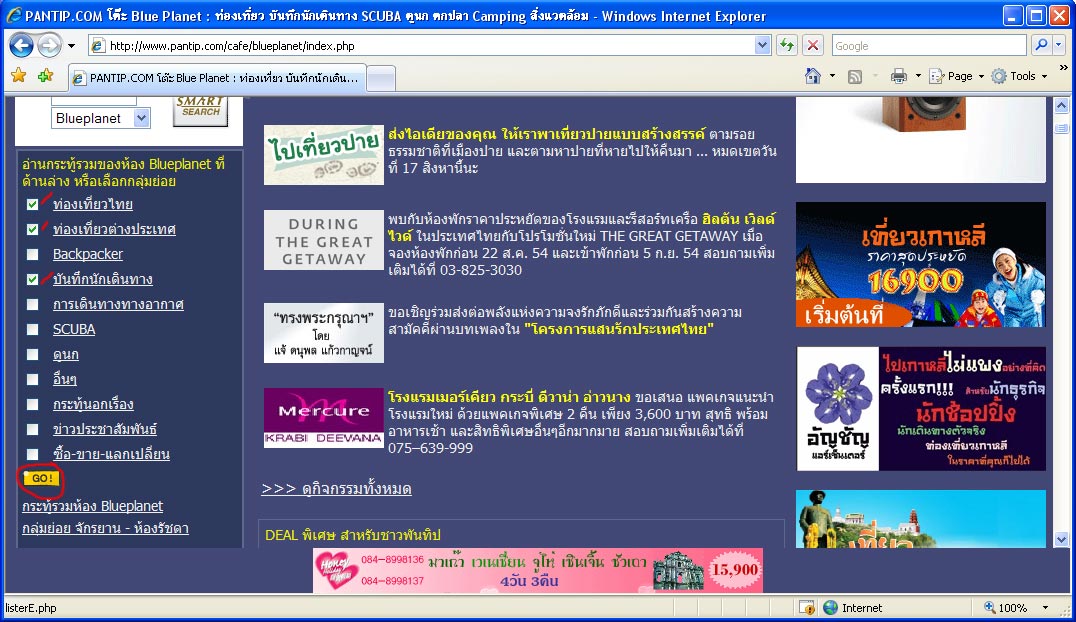Click the scrollbar up arrow
The width and height of the screenshot is (1076, 622).
tap(1061, 106)
